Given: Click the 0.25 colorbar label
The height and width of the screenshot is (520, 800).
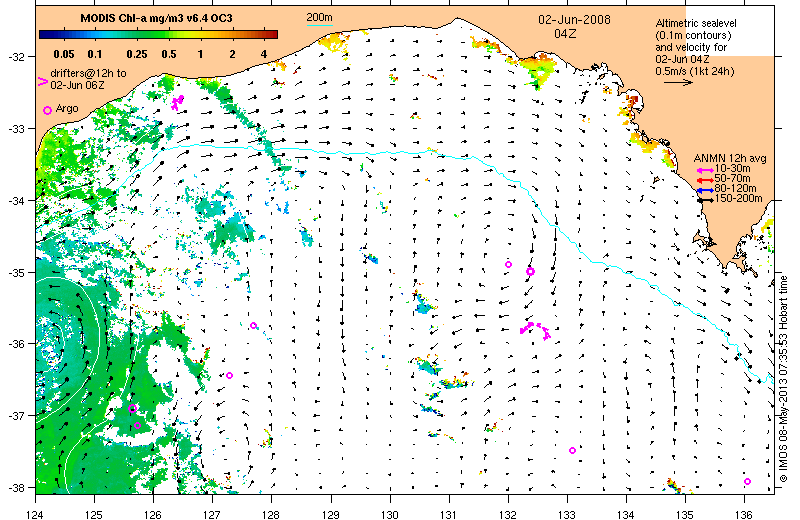Looking at the screenshot, I should pos(137,54).
